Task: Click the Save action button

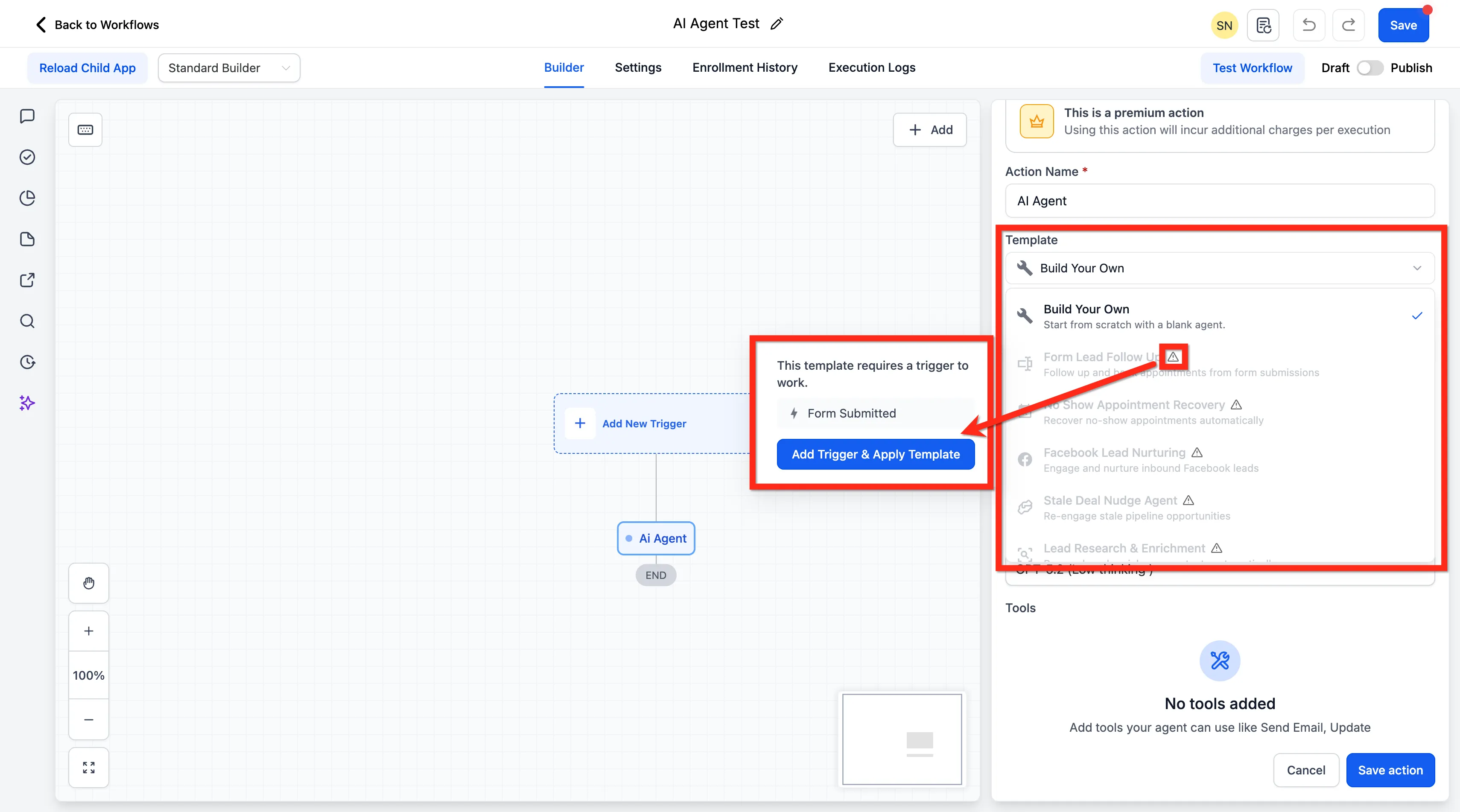Action: 1390,770
